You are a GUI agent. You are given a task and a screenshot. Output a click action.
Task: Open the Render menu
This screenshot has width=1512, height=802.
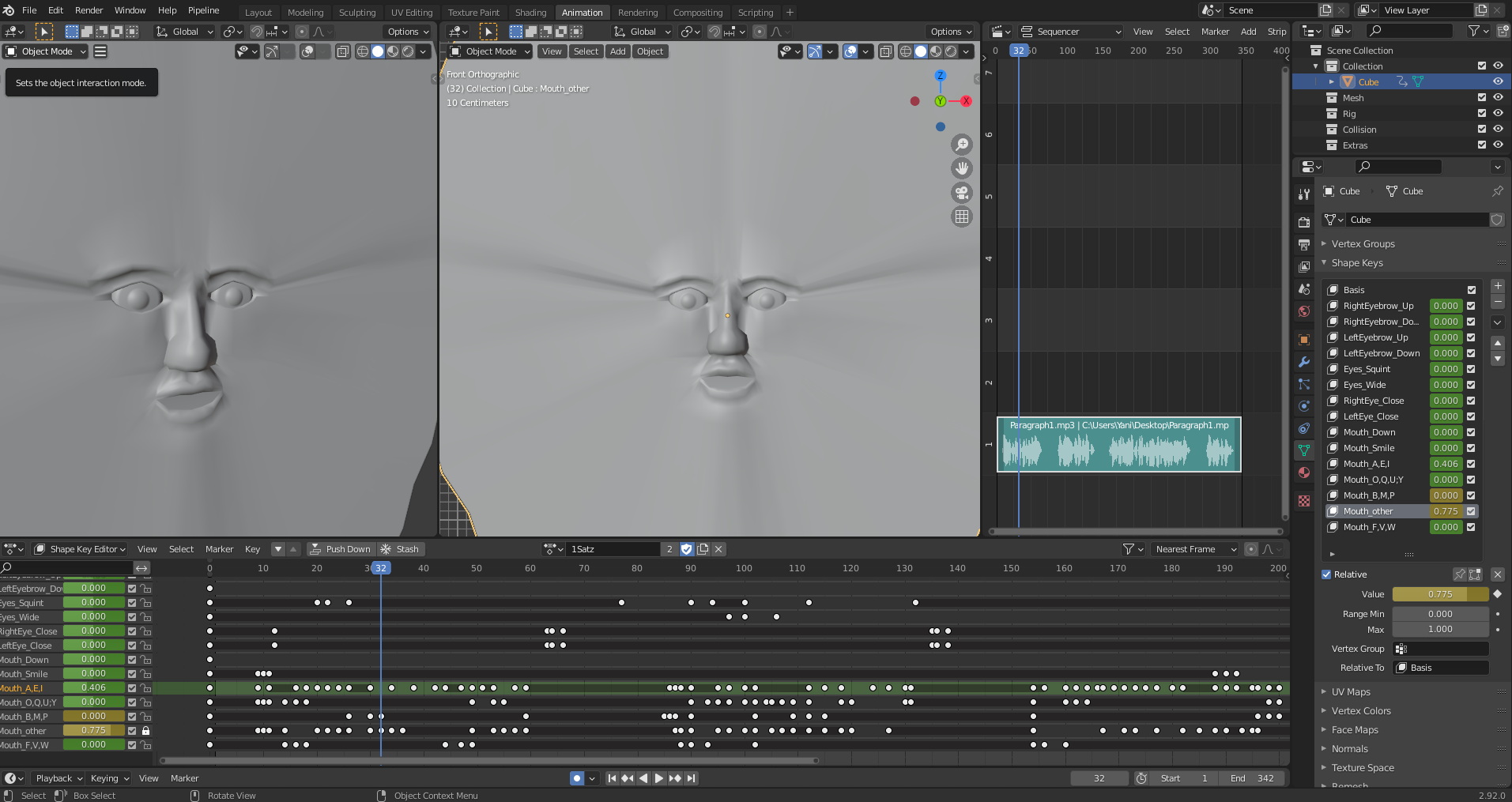coord(89,10)
